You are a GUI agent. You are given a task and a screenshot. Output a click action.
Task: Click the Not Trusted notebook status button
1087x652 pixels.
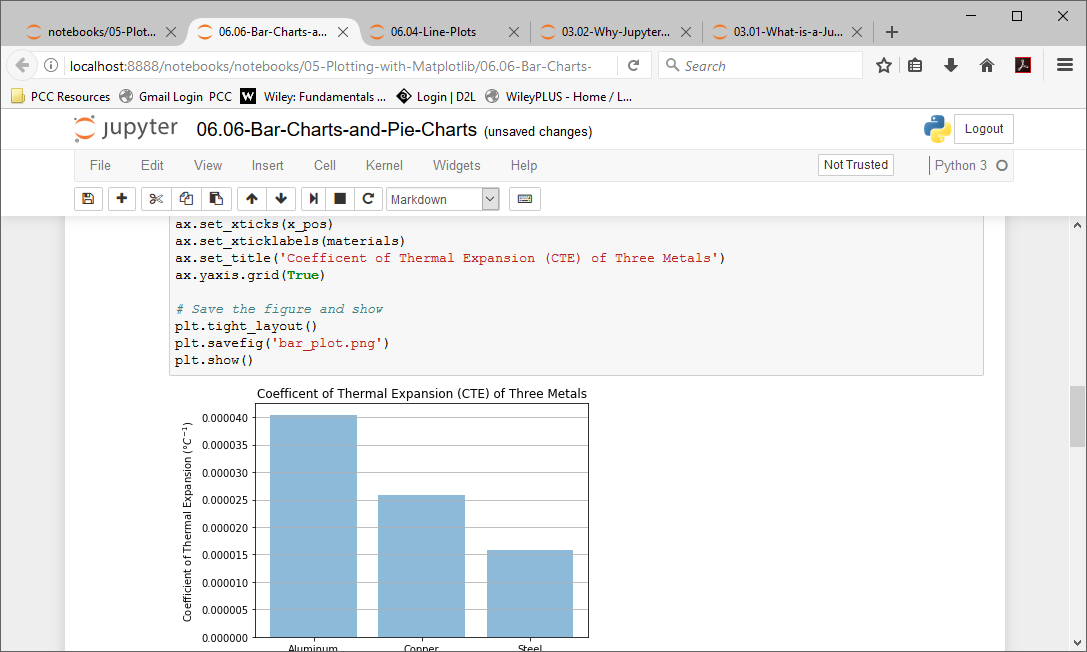point(855,163)
